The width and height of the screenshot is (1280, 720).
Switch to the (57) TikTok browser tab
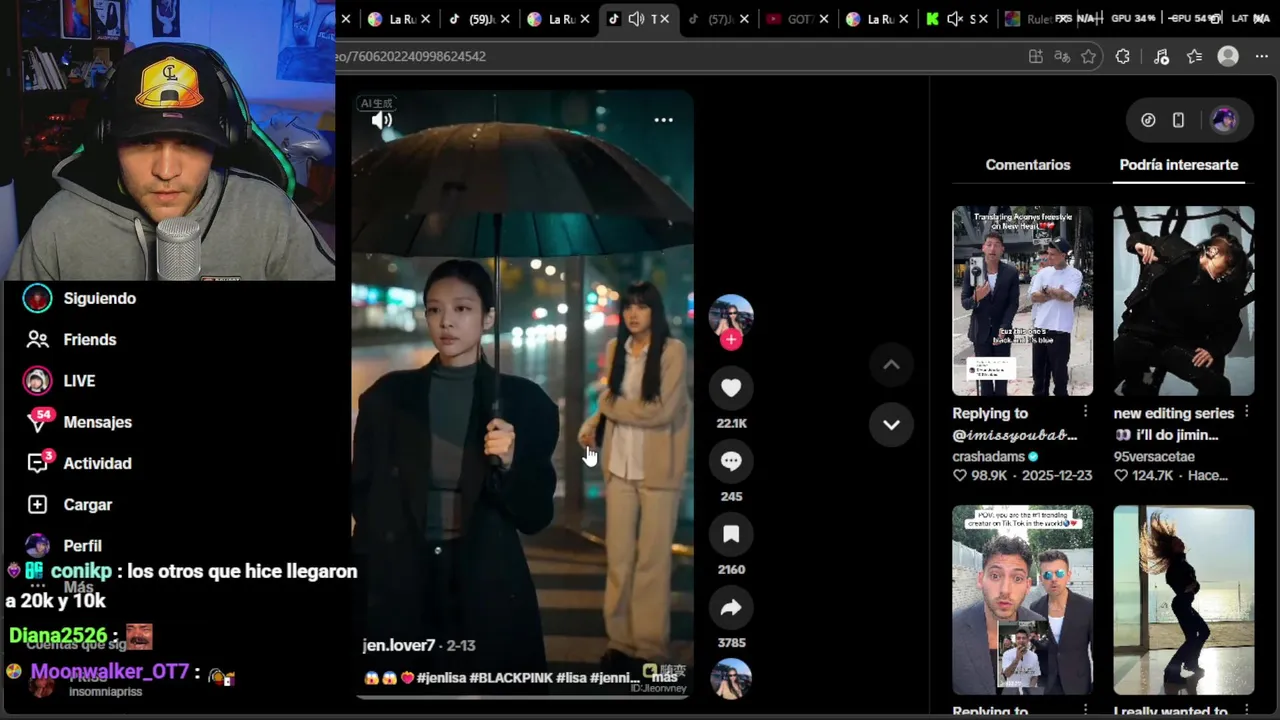[x=717, y=19]
